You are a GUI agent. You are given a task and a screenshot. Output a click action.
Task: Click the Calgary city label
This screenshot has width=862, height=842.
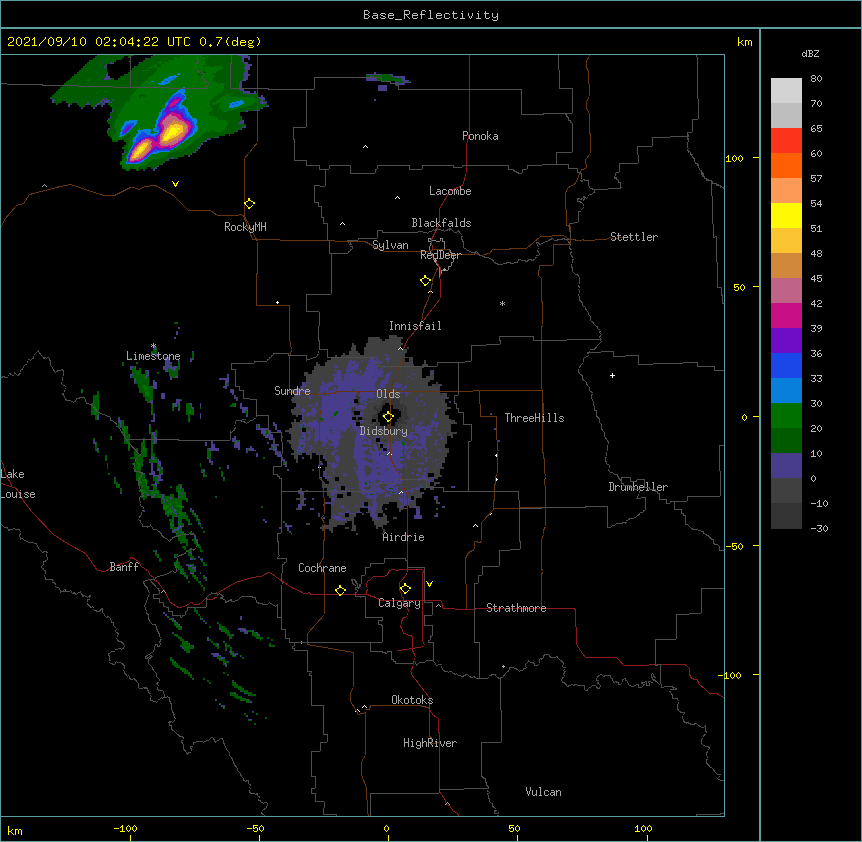(399, 603)
